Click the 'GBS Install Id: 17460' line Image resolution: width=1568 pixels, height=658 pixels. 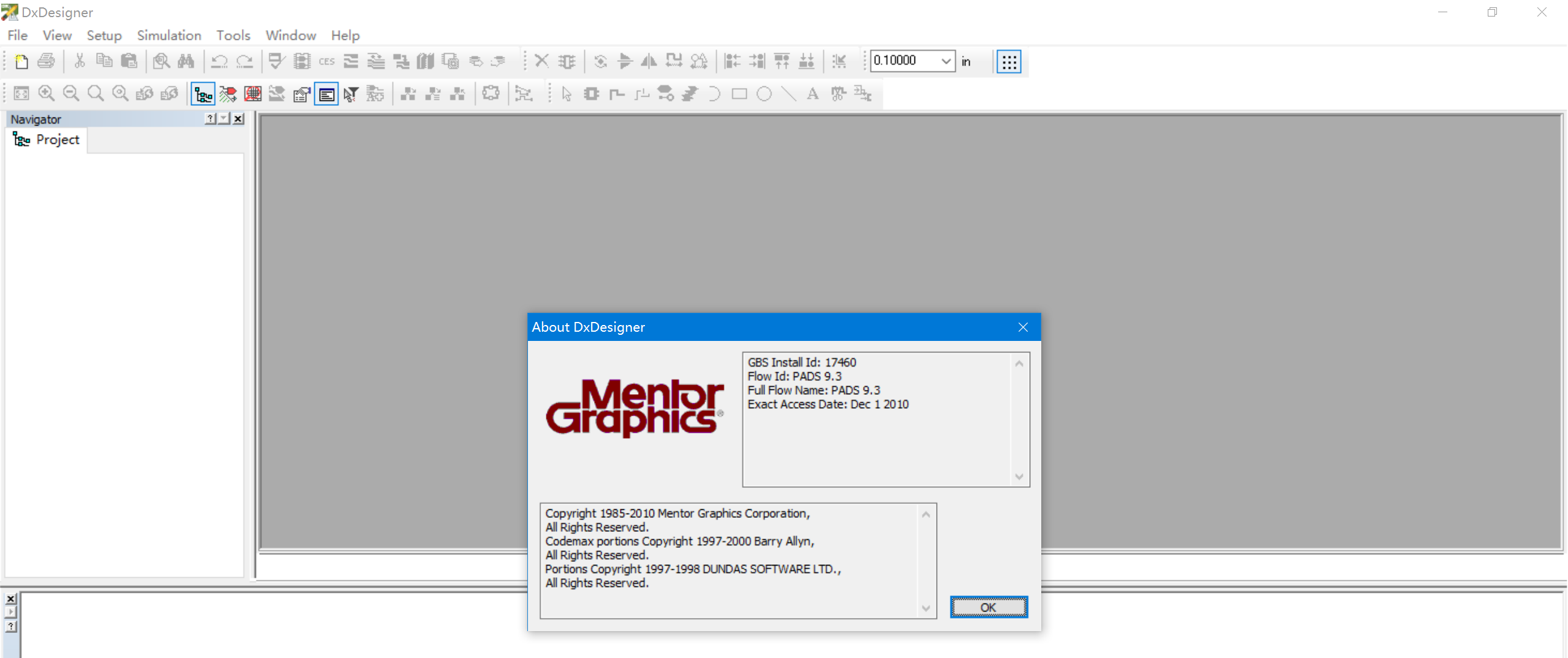pos(802,362)
